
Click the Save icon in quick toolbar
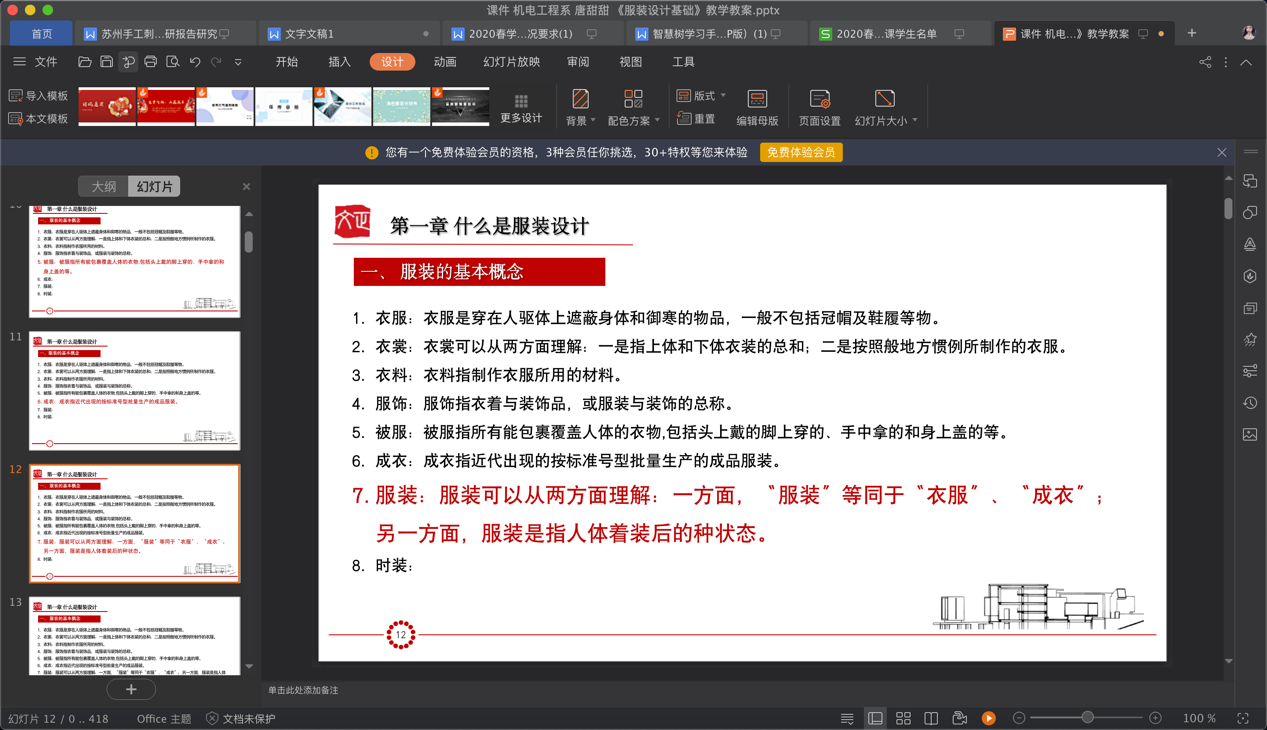point(107,62)
